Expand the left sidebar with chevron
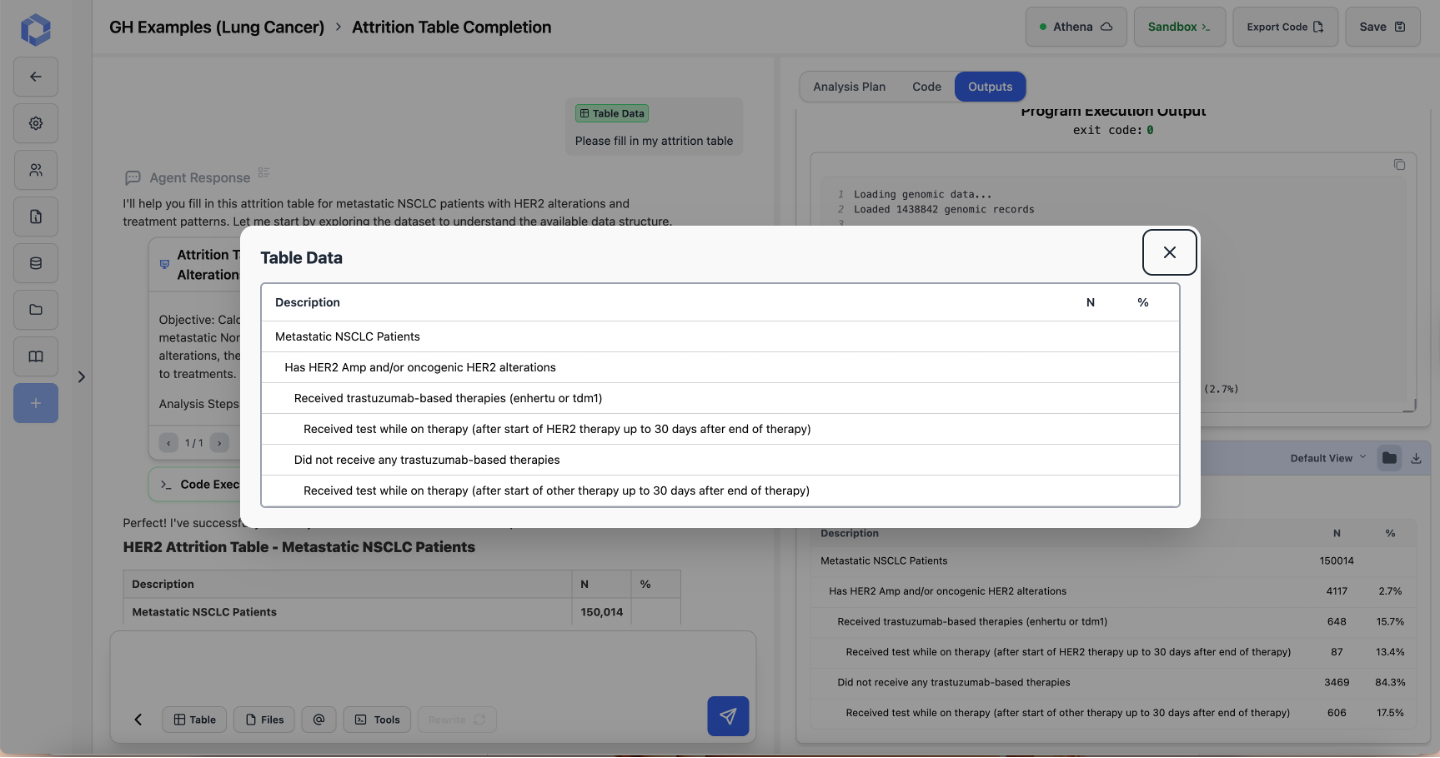Screen dimensions: 1440x758 pos(82,377)
